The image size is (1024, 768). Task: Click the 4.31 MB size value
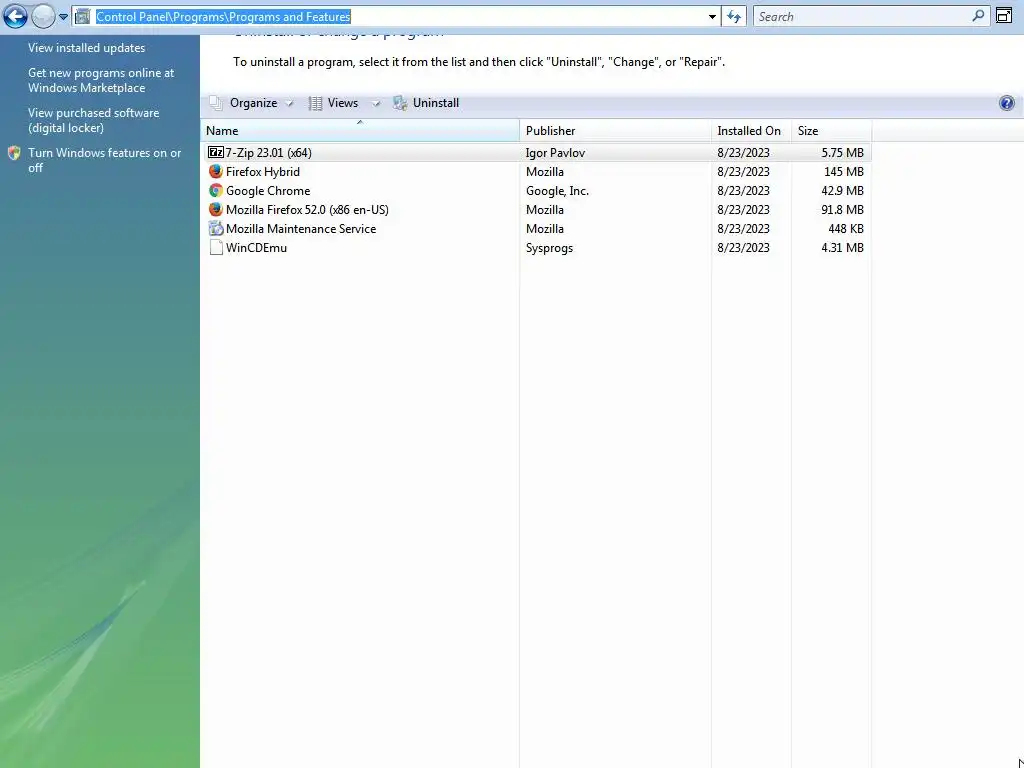click(x=842, y=248)
